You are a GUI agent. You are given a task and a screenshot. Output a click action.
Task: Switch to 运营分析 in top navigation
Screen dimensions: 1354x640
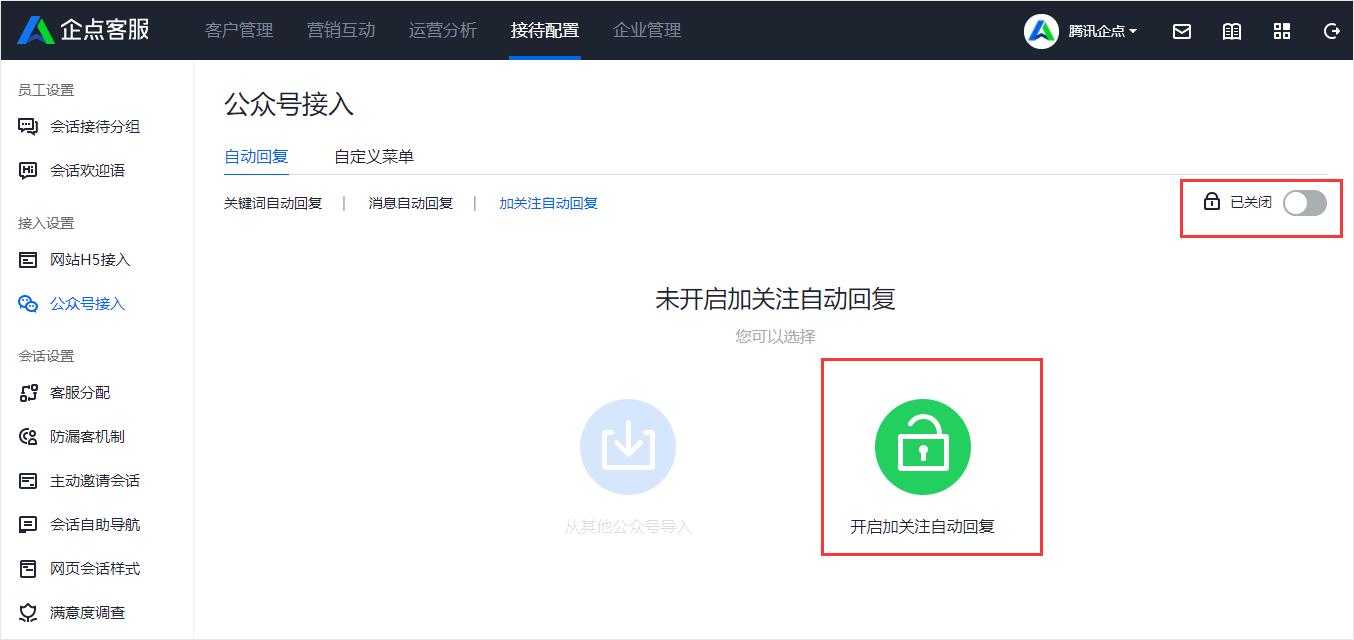(x=443, y=31)
